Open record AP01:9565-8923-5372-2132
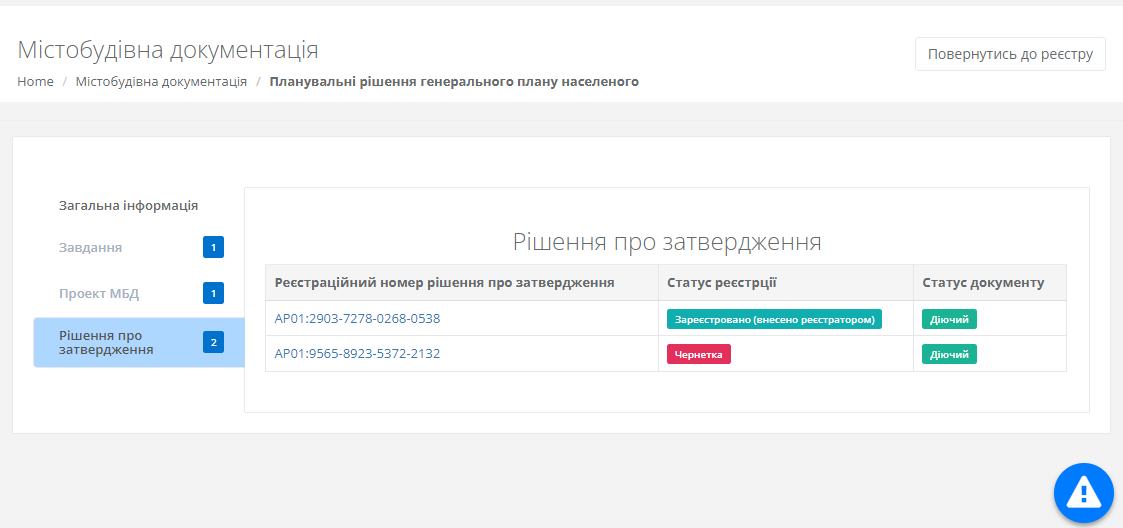This screenshot has width=1123, height=528. (x=357, y=354)
